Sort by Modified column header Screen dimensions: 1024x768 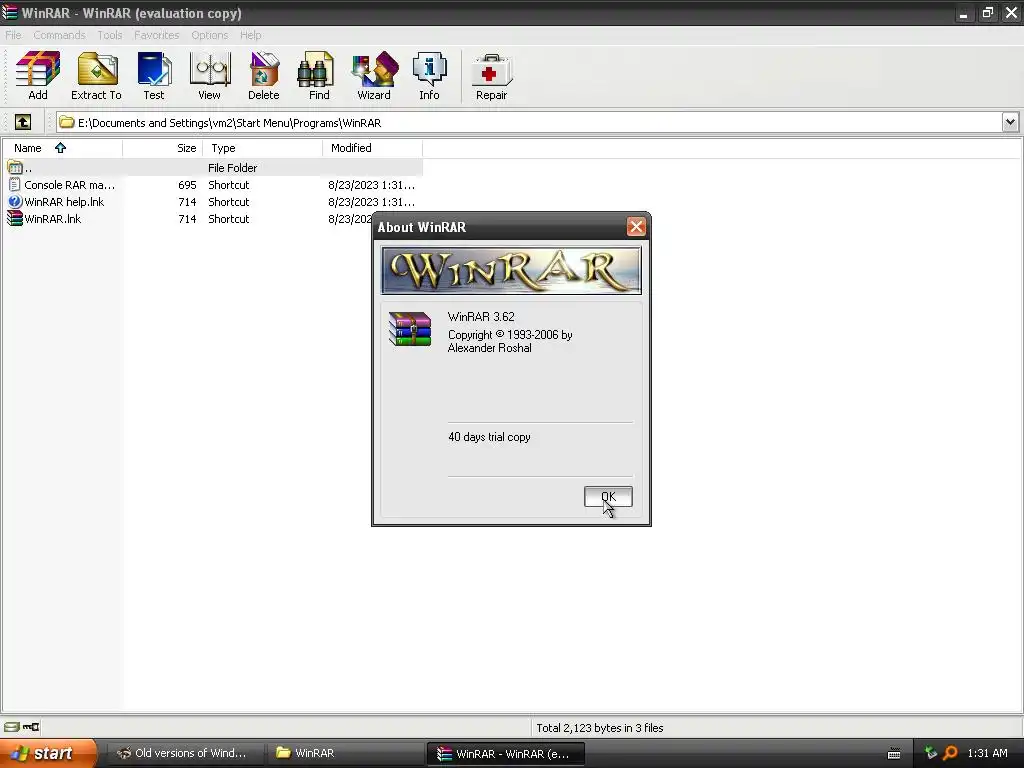[372, 148]
